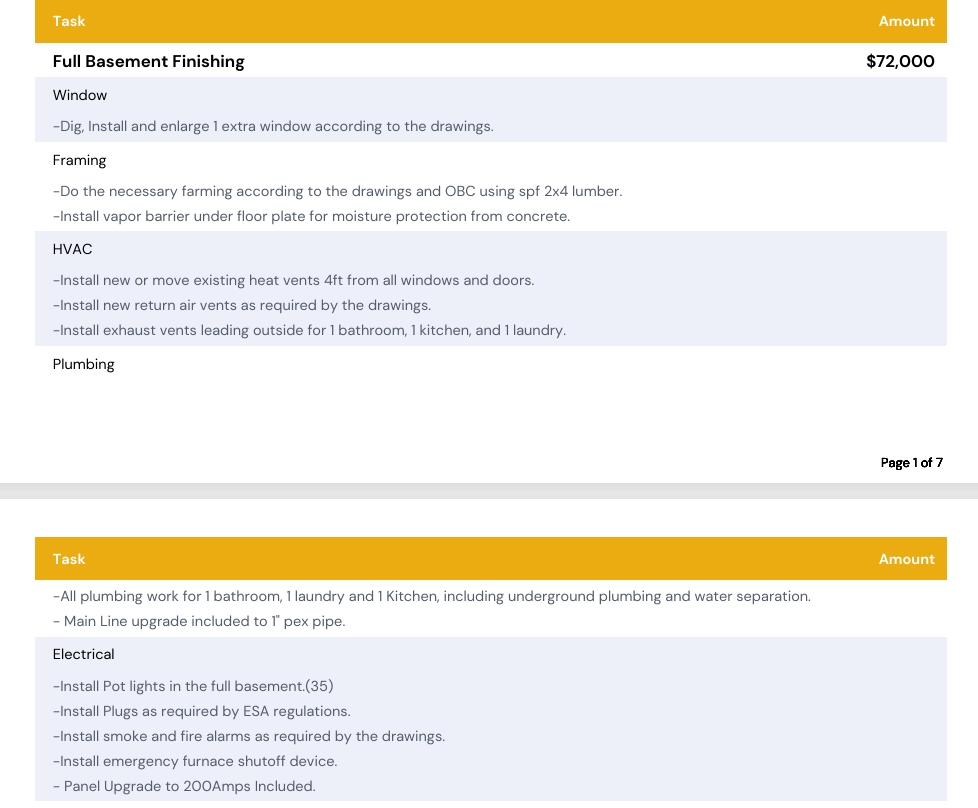Select the Window section label
The height and width of the screenshot is (808, 978).
coord(80,95)
